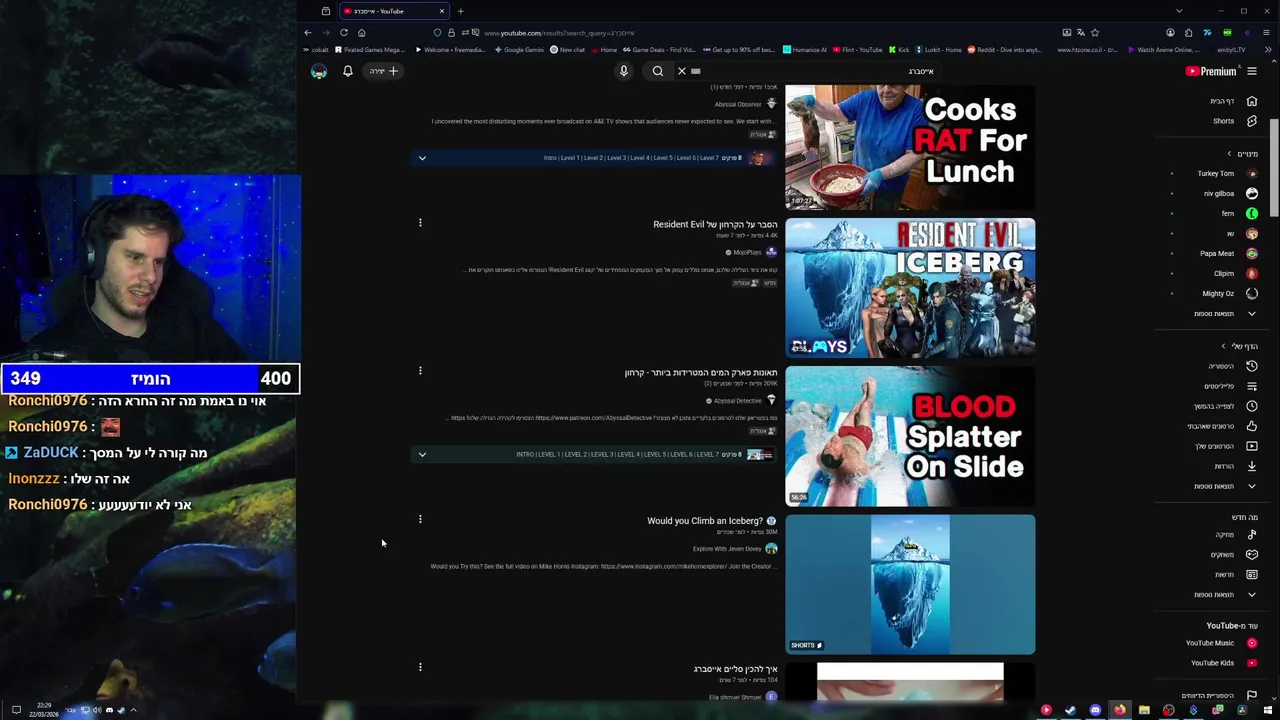
Task: Open the Kick bookmark
Action: pyautogui.click(x=899, y=49)
